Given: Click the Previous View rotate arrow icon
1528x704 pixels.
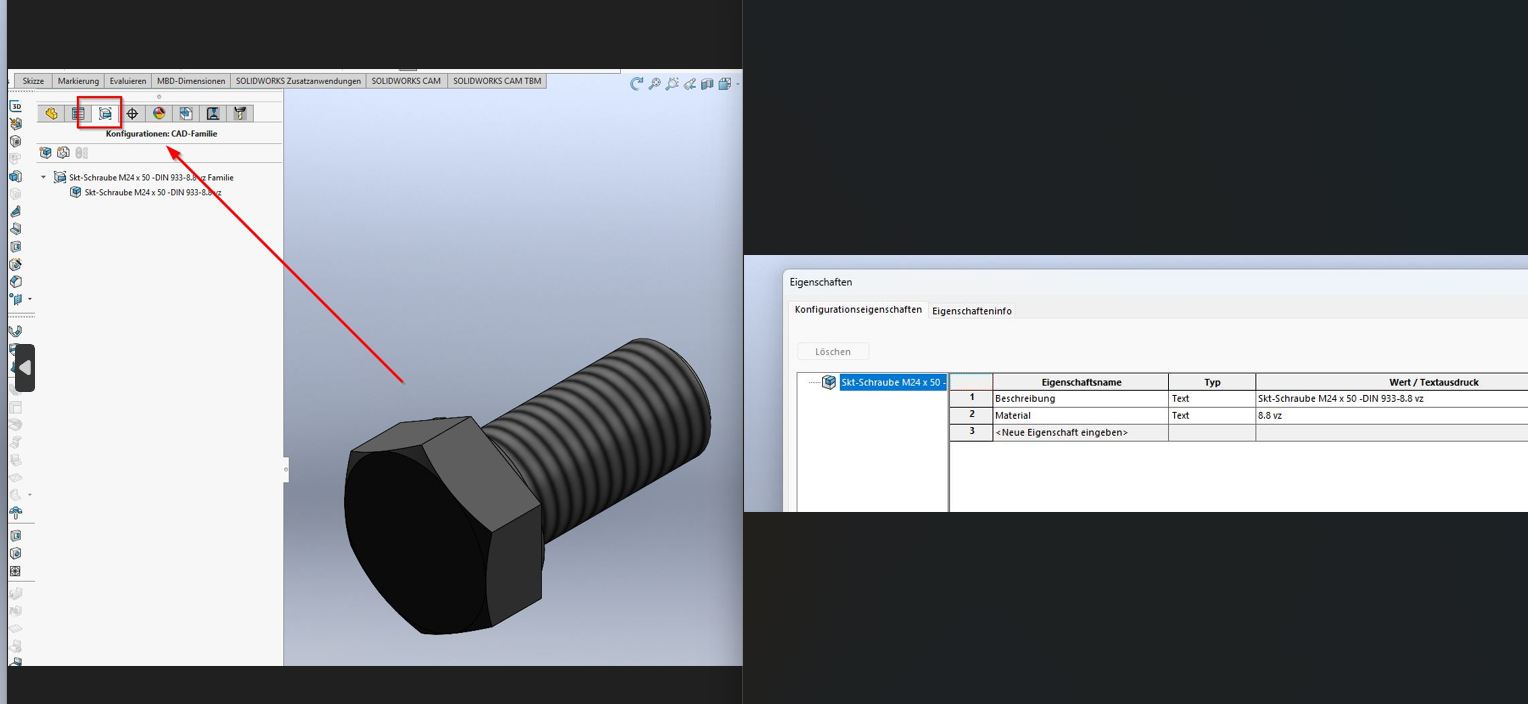Looking at the screenshot, I should 636,84.
